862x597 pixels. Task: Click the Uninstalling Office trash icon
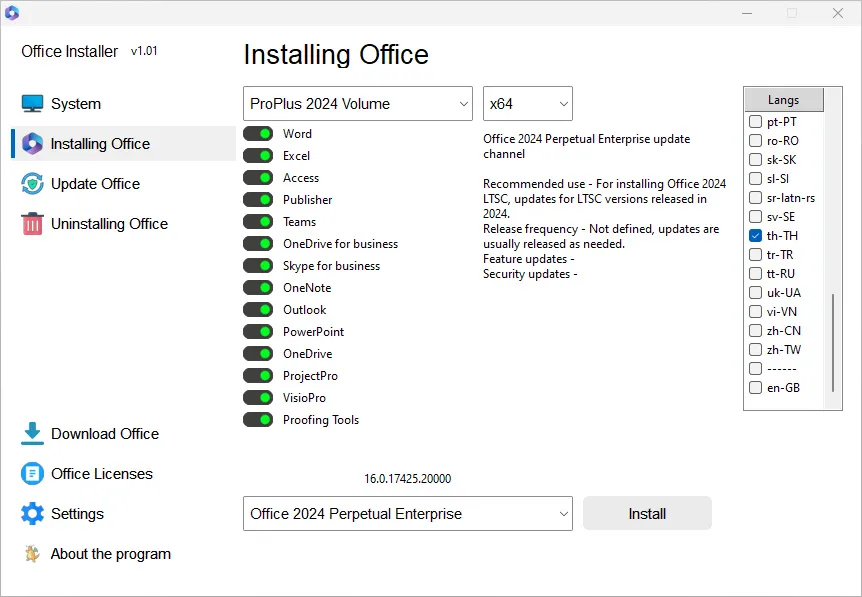(32, 224)
